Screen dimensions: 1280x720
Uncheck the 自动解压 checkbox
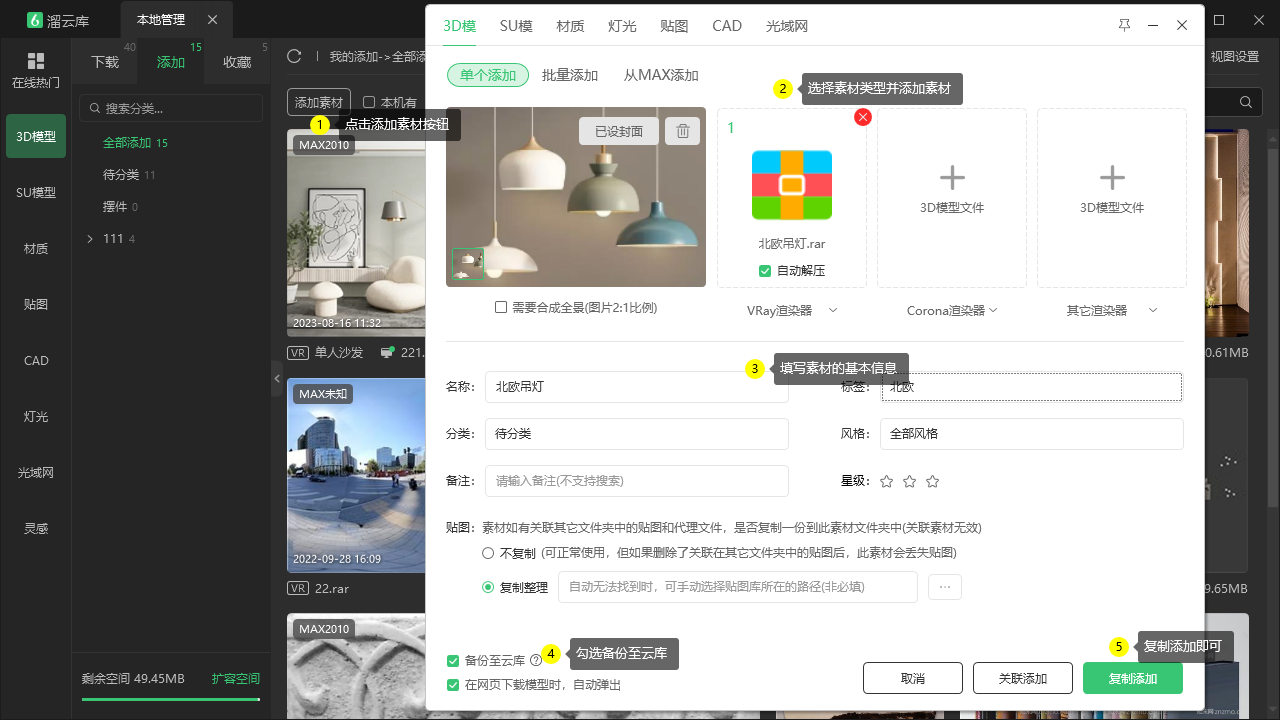click(765, 271)
